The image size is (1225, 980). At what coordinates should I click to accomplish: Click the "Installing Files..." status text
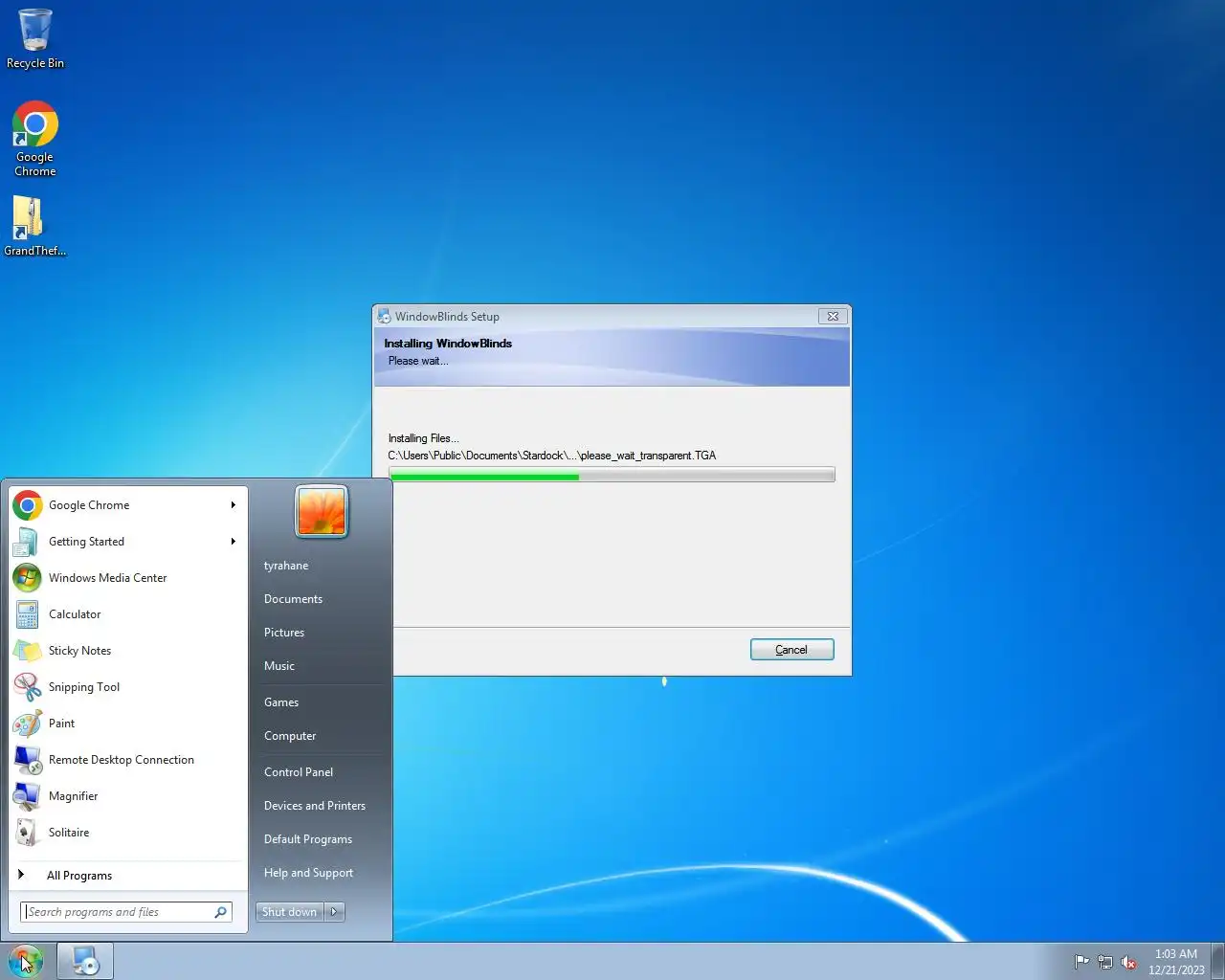coord(423,438)
